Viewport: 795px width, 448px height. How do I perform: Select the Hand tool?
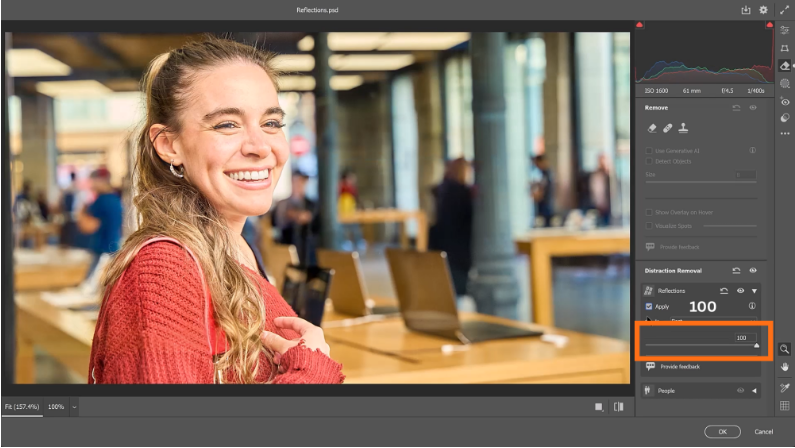point(785,367)
